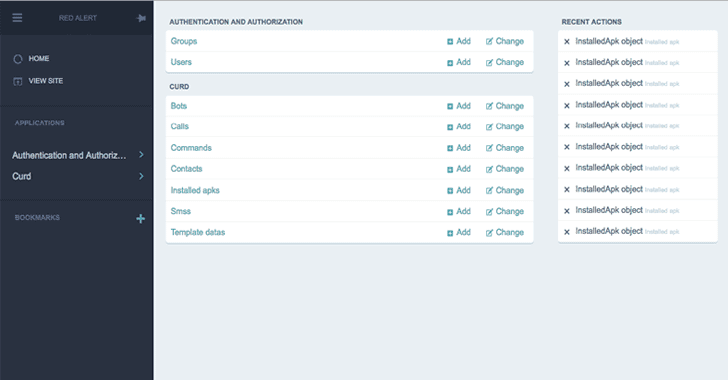Image resolution: width=728 pixels, height=380 pixels.
Task: Click AUTHENTICATION AND AUTHORIZATION section heading
Action: pos(236,22)
